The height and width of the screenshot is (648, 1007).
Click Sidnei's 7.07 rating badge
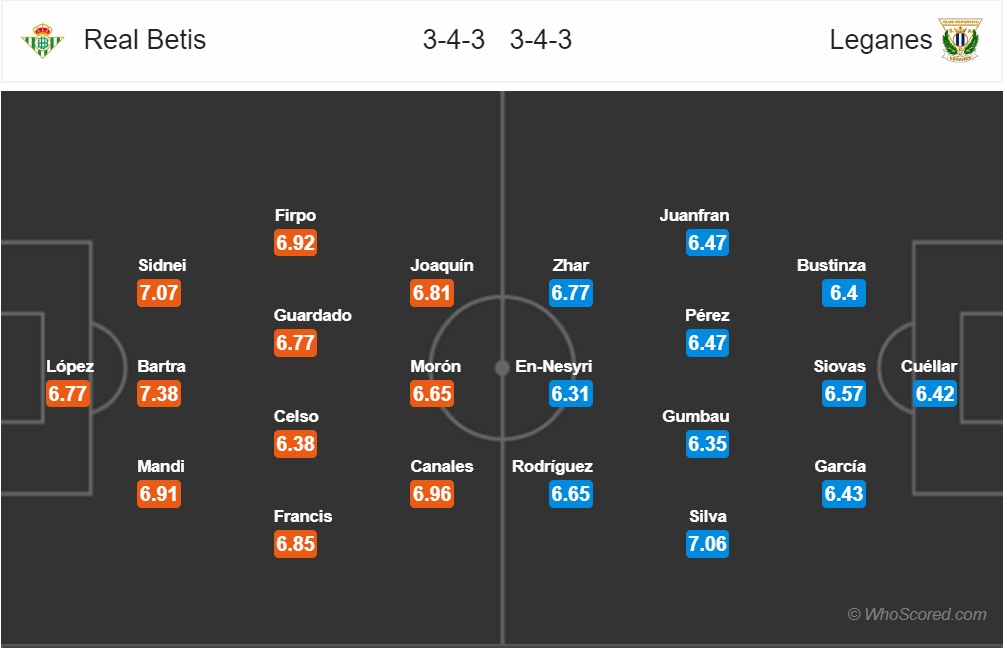[159, 293]
